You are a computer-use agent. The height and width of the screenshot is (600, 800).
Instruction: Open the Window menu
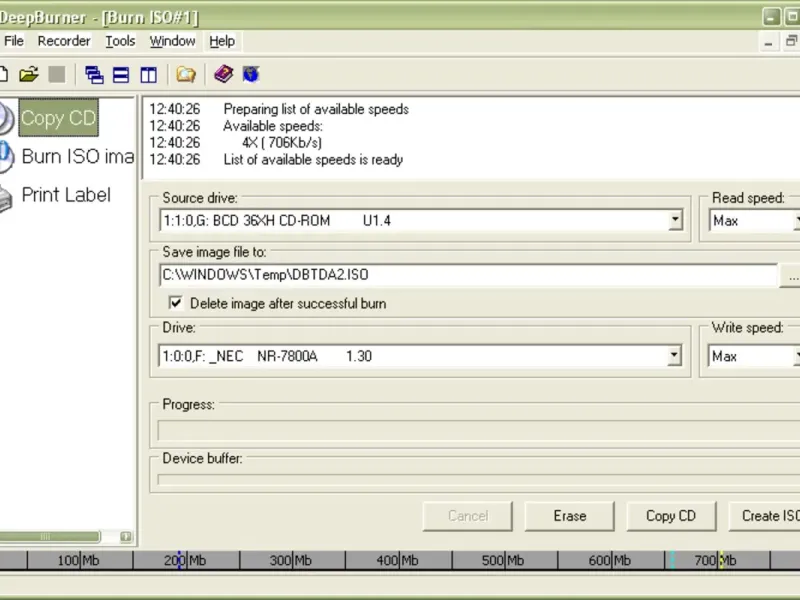tap(172, 41)
